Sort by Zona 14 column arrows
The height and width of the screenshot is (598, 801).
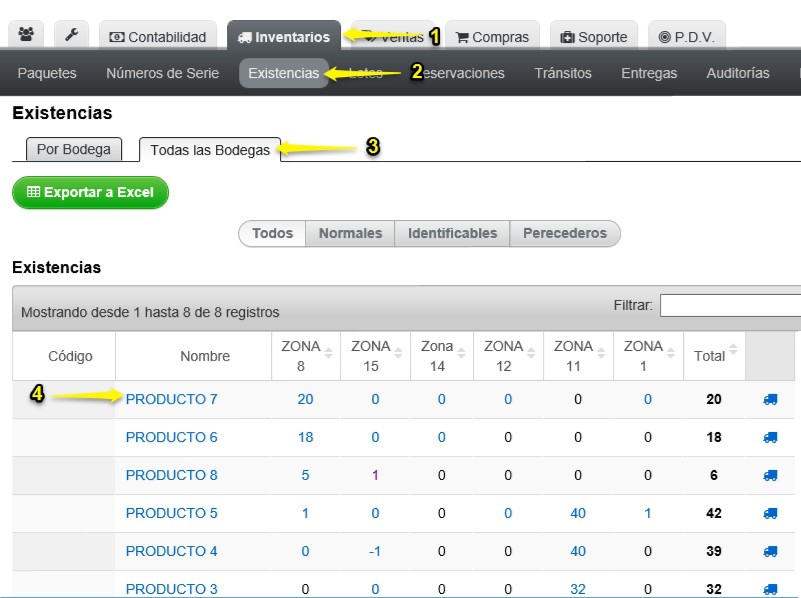(461, 352)
